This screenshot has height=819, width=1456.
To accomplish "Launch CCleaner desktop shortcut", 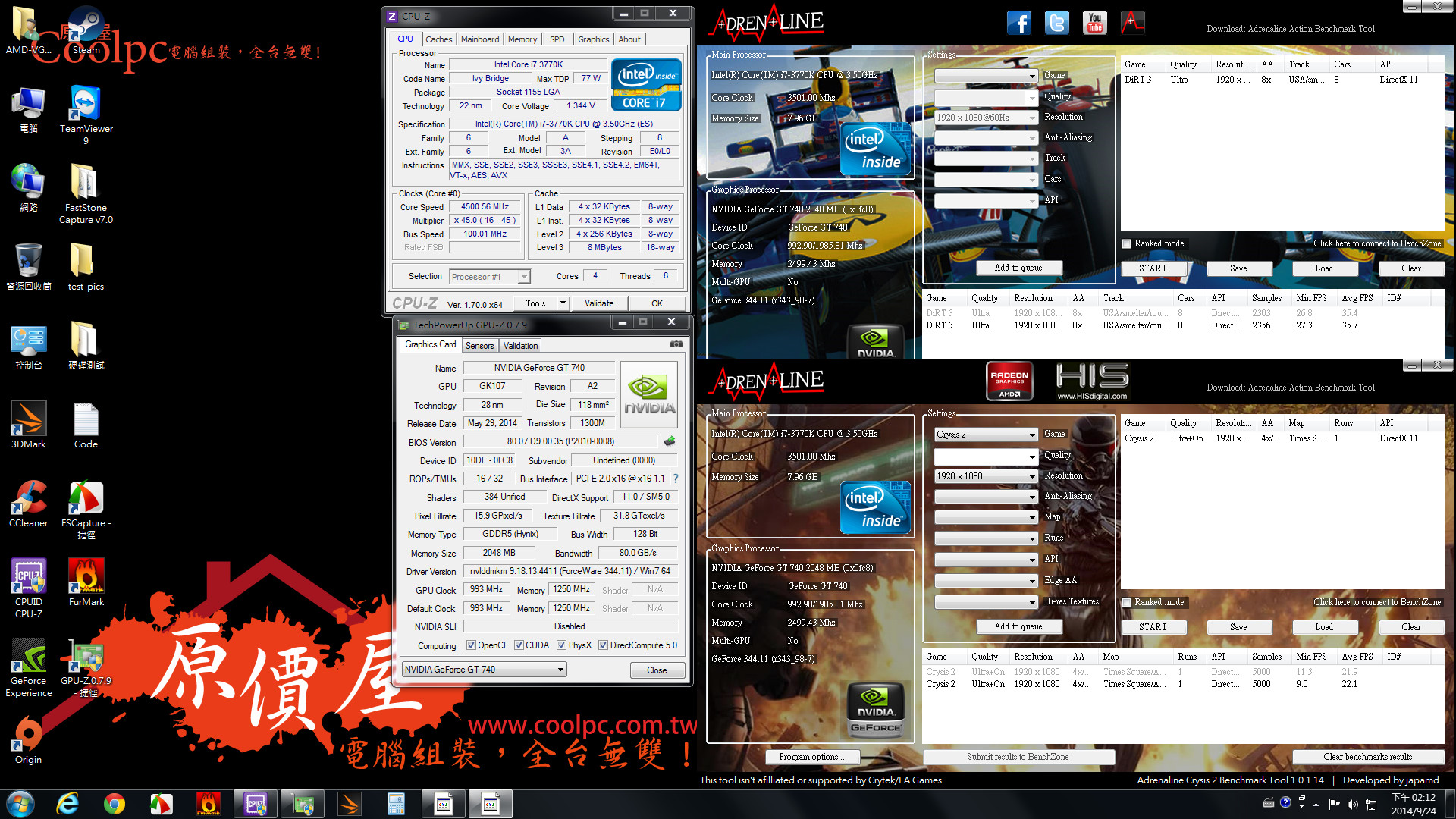I will [x=29, y=504].
